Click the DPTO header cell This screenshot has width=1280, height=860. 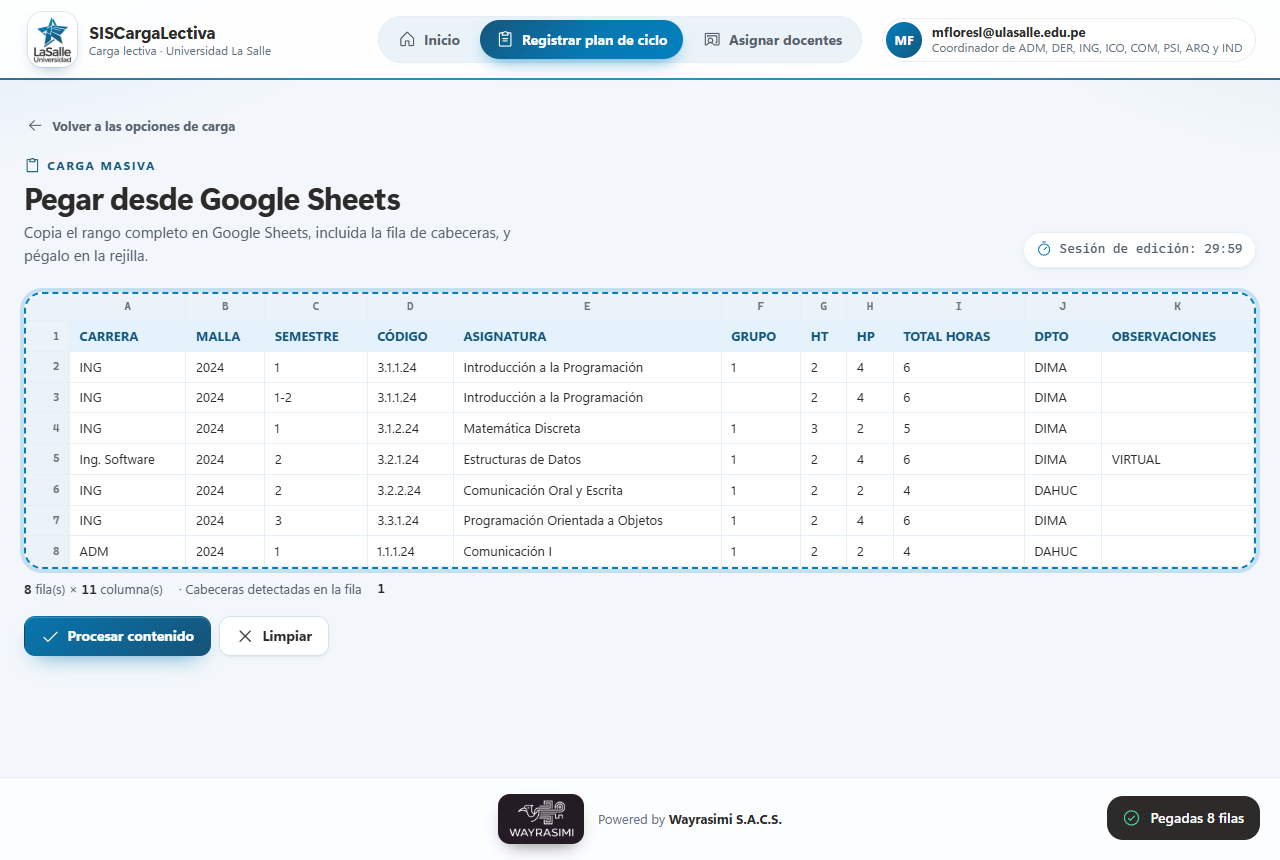(x=1063, y=336)
